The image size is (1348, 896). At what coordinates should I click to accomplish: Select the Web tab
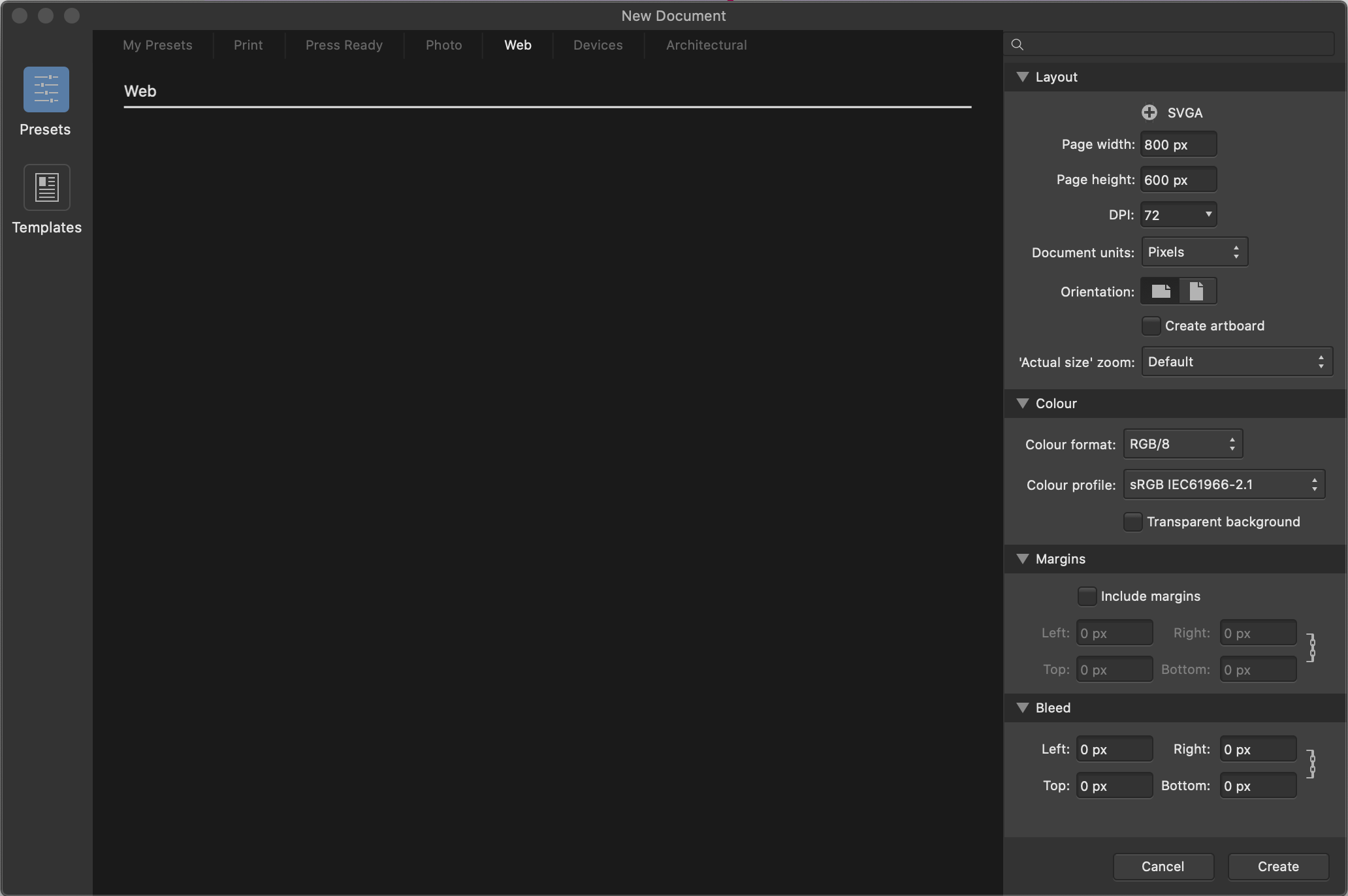tap(518, 45)
